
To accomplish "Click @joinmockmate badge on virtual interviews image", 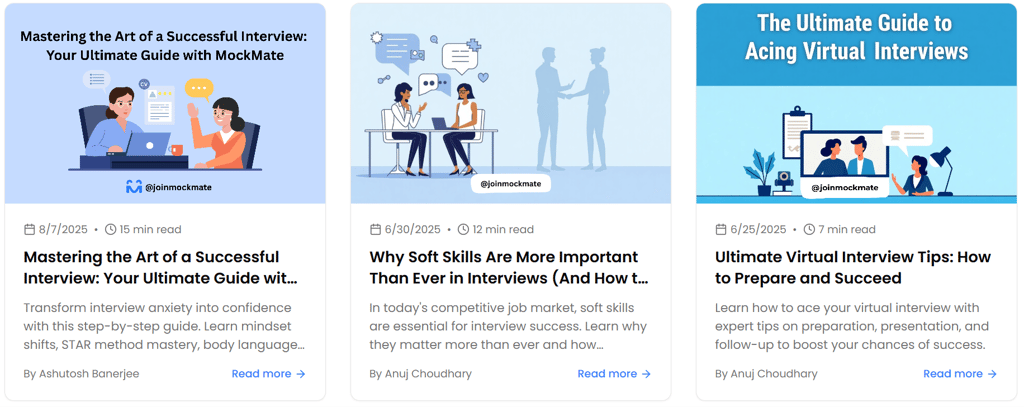I will click(x=845, y=189).
